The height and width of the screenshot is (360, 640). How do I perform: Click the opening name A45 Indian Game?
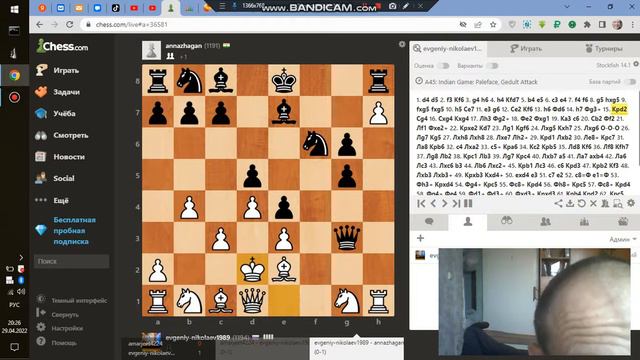481,82
